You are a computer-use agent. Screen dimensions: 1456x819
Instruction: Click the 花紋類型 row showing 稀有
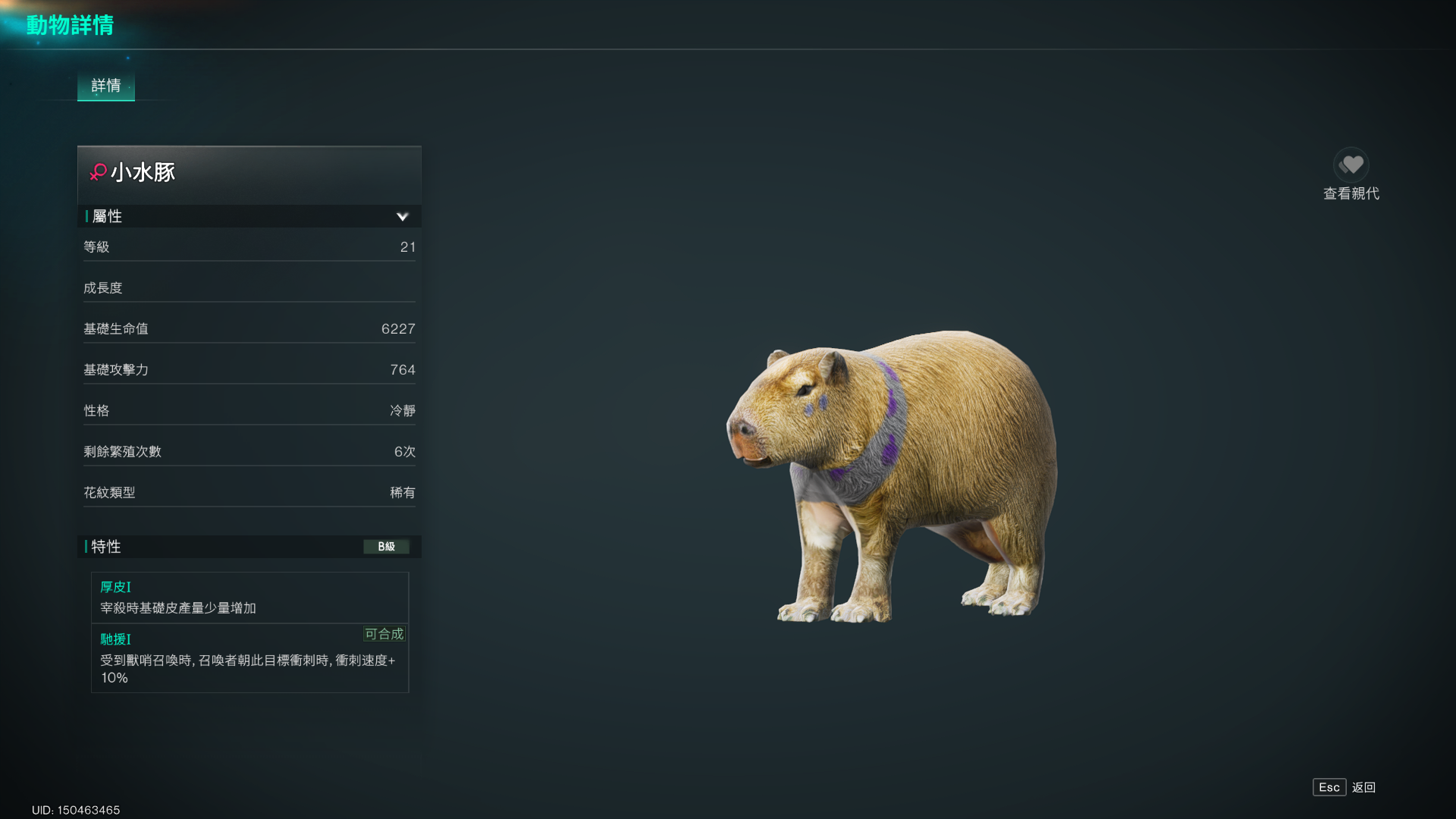click(249, 493)
